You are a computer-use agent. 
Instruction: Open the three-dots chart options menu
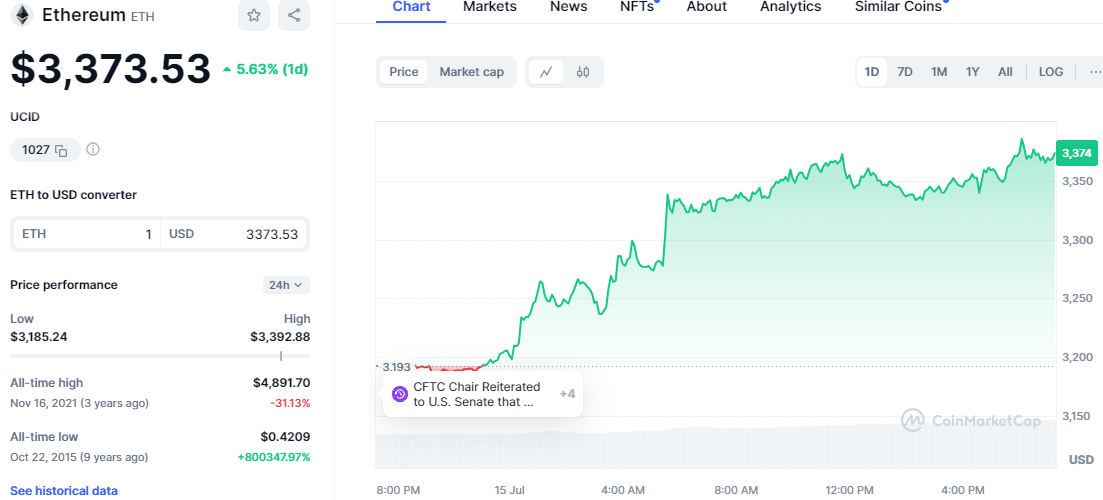1095,72
